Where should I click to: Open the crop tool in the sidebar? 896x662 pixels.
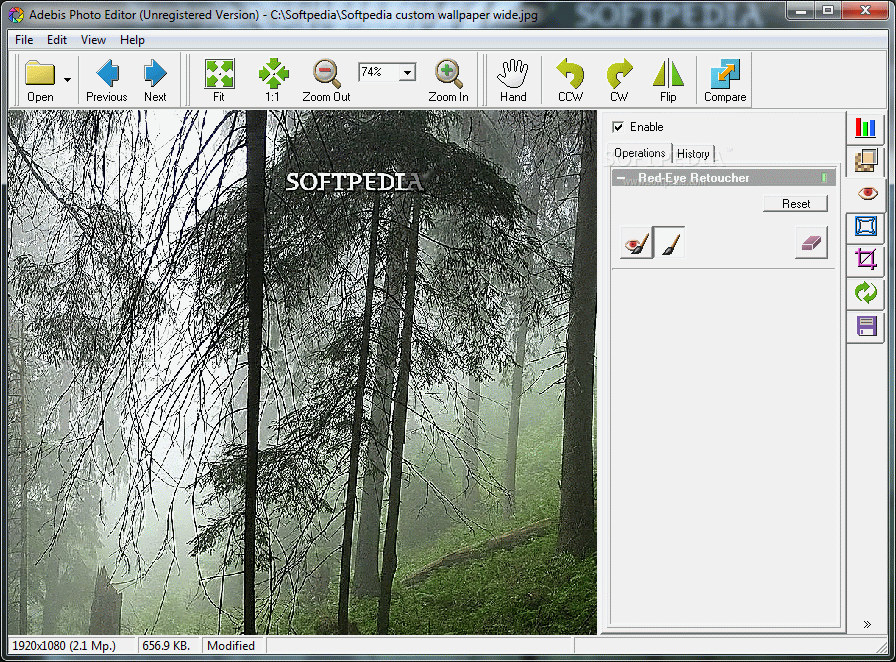pyautogui.click(x=866, y=259)
